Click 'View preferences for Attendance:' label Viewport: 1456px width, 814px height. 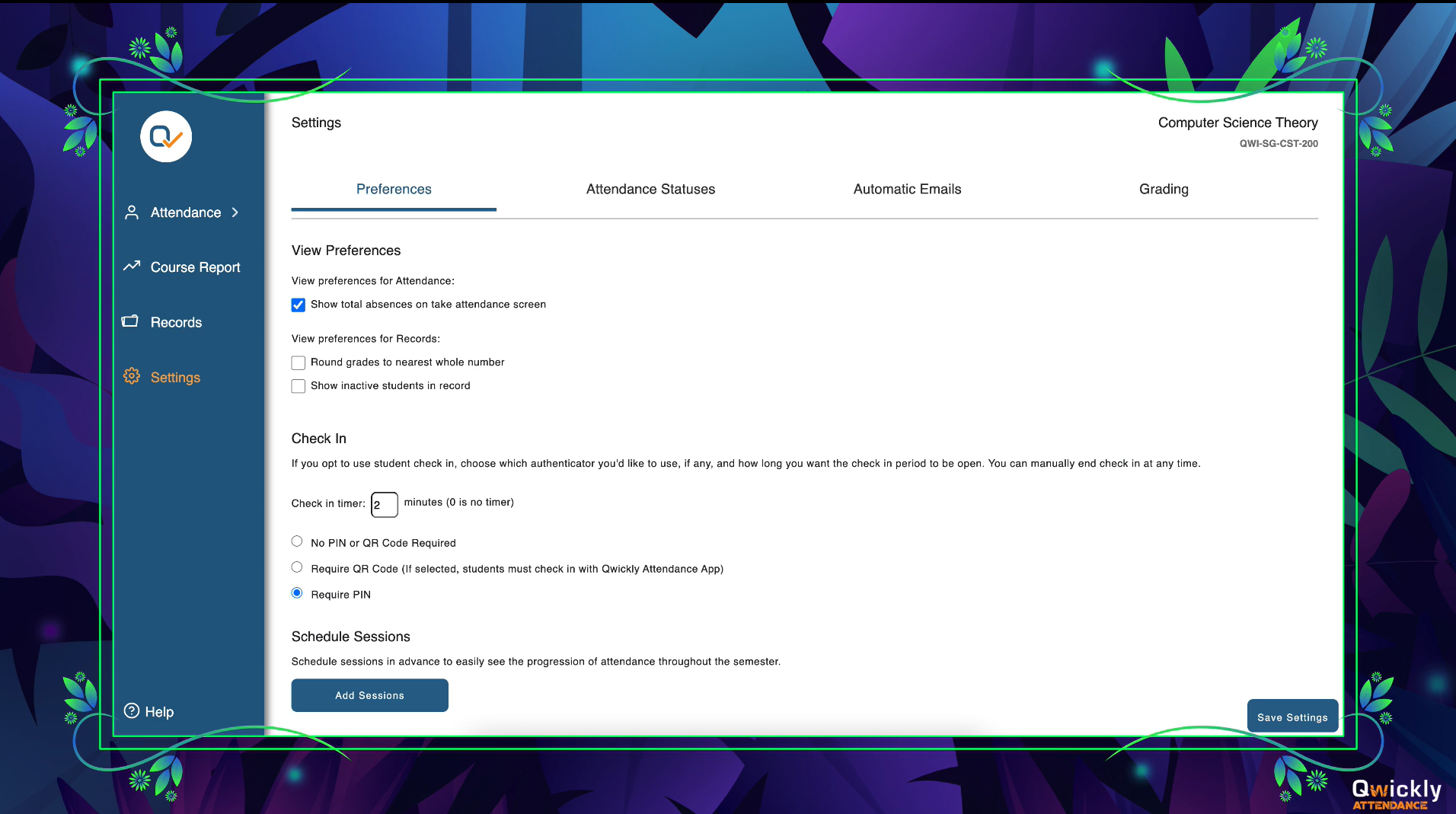pyautogui.click(x=373, y=281)
